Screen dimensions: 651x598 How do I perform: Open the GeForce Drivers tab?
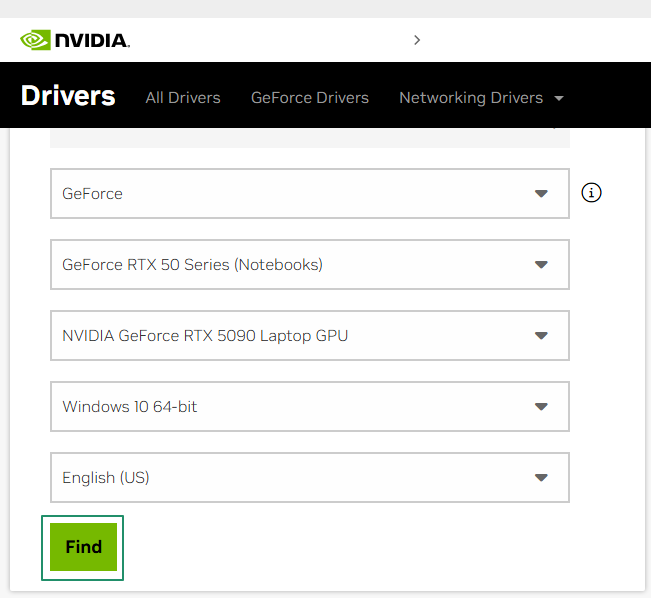[310, 98]
